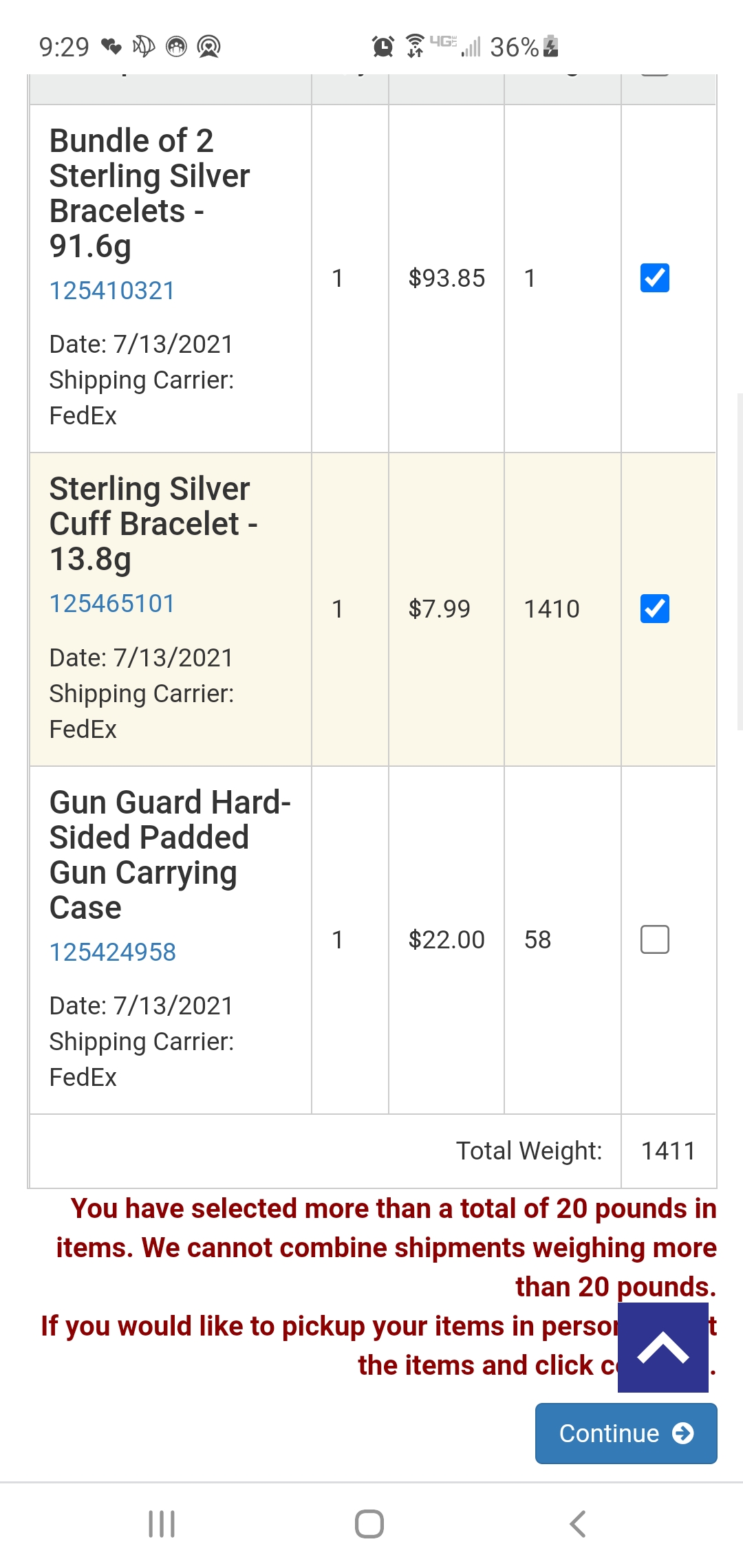
Task: Open the recent apps overview
Action: pyautogui.click(x=162, y=1523)
